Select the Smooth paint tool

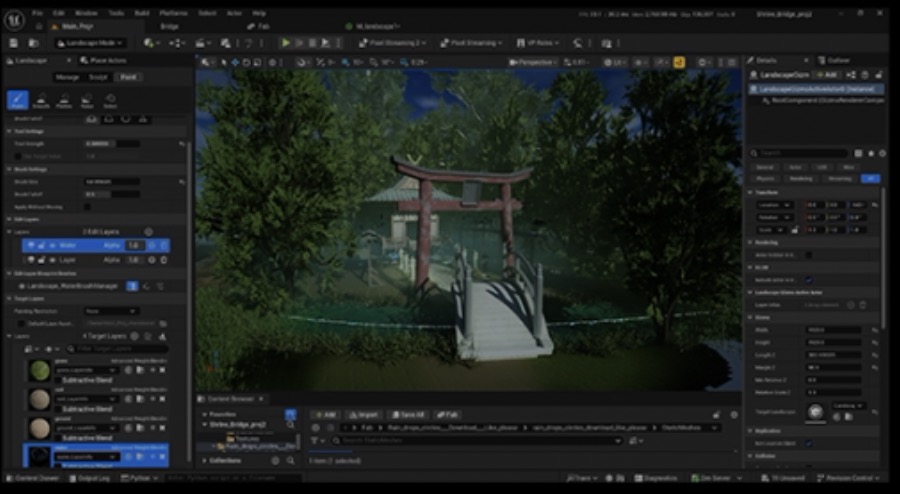click(x=41, y=100)
